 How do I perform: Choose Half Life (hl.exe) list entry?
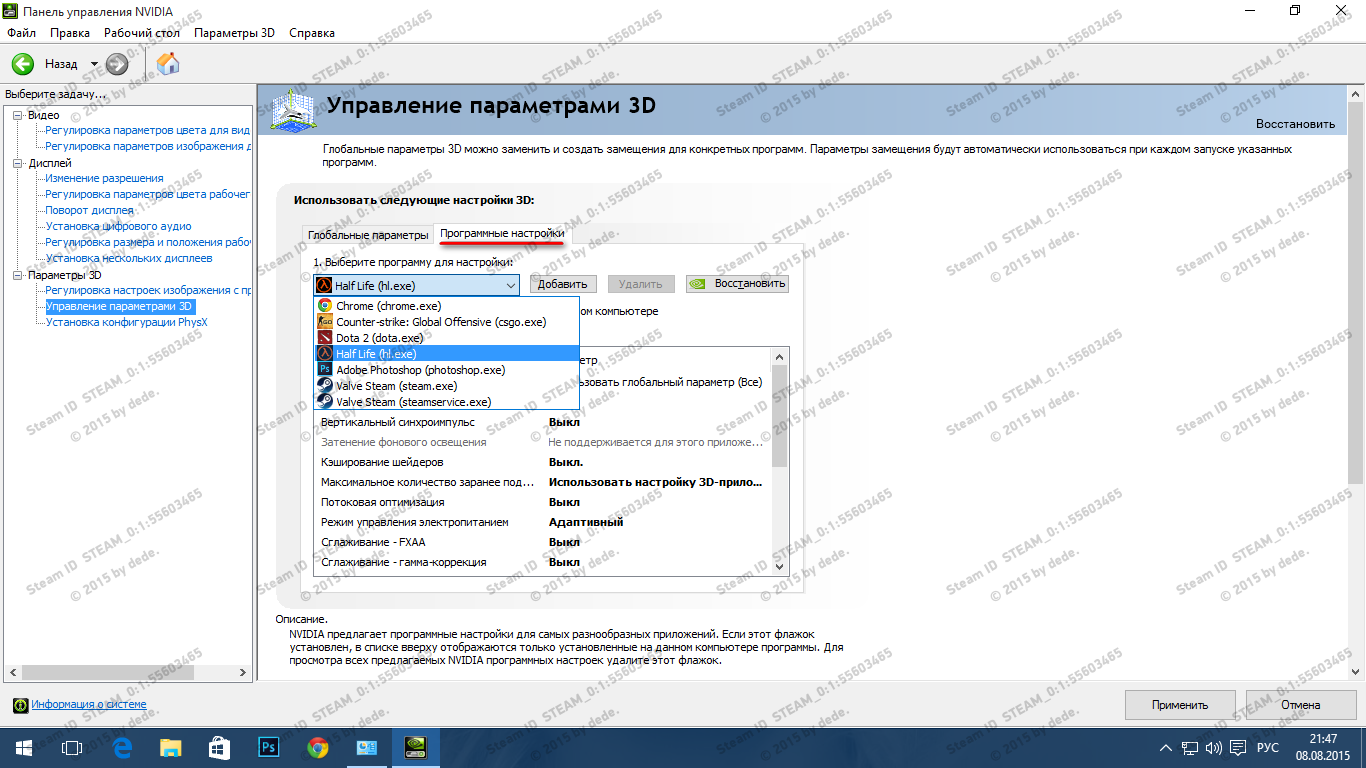pos(446,354)
